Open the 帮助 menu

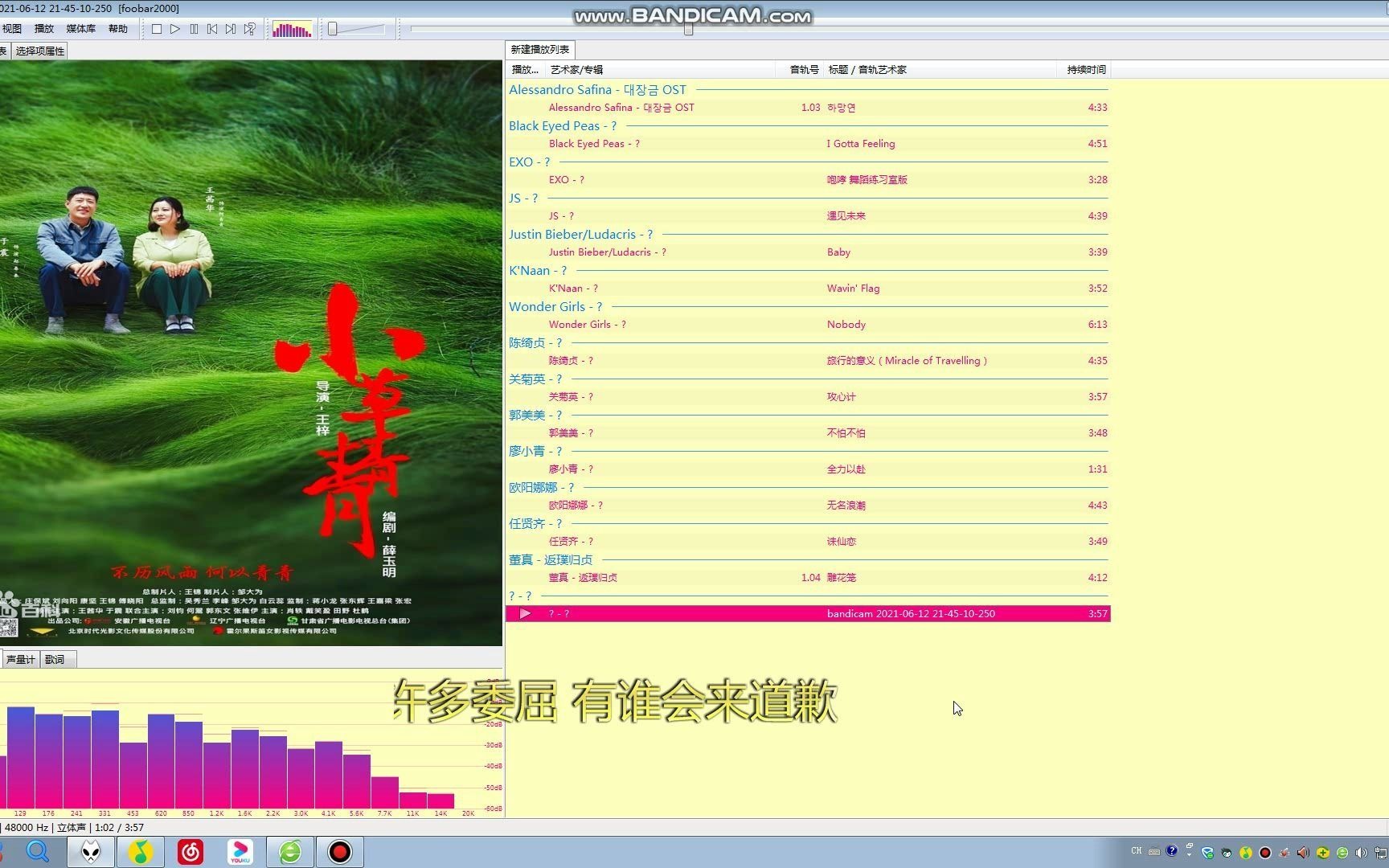click(x=118, y=29)
